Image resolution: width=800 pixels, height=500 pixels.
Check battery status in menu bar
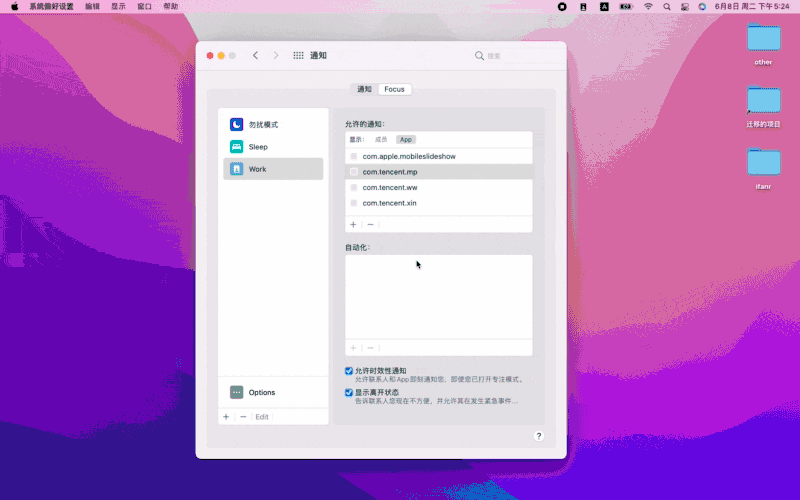click(626, 7)
